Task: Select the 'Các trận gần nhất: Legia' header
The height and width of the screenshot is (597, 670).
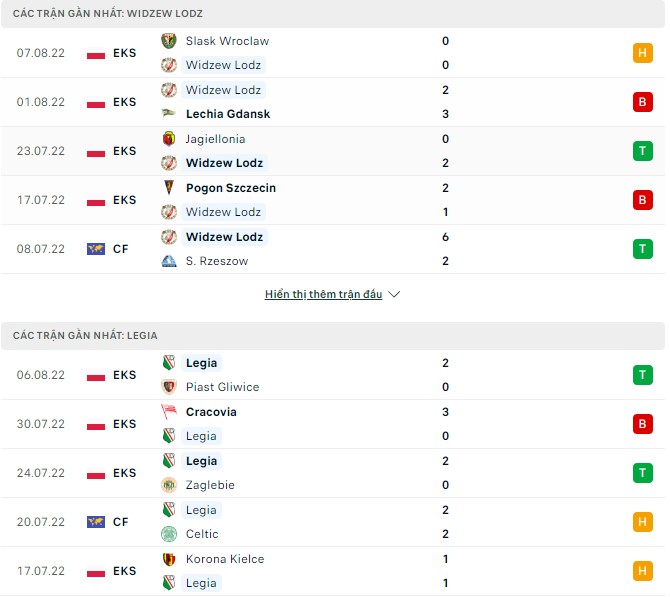Action: click(x=85, y=336)
